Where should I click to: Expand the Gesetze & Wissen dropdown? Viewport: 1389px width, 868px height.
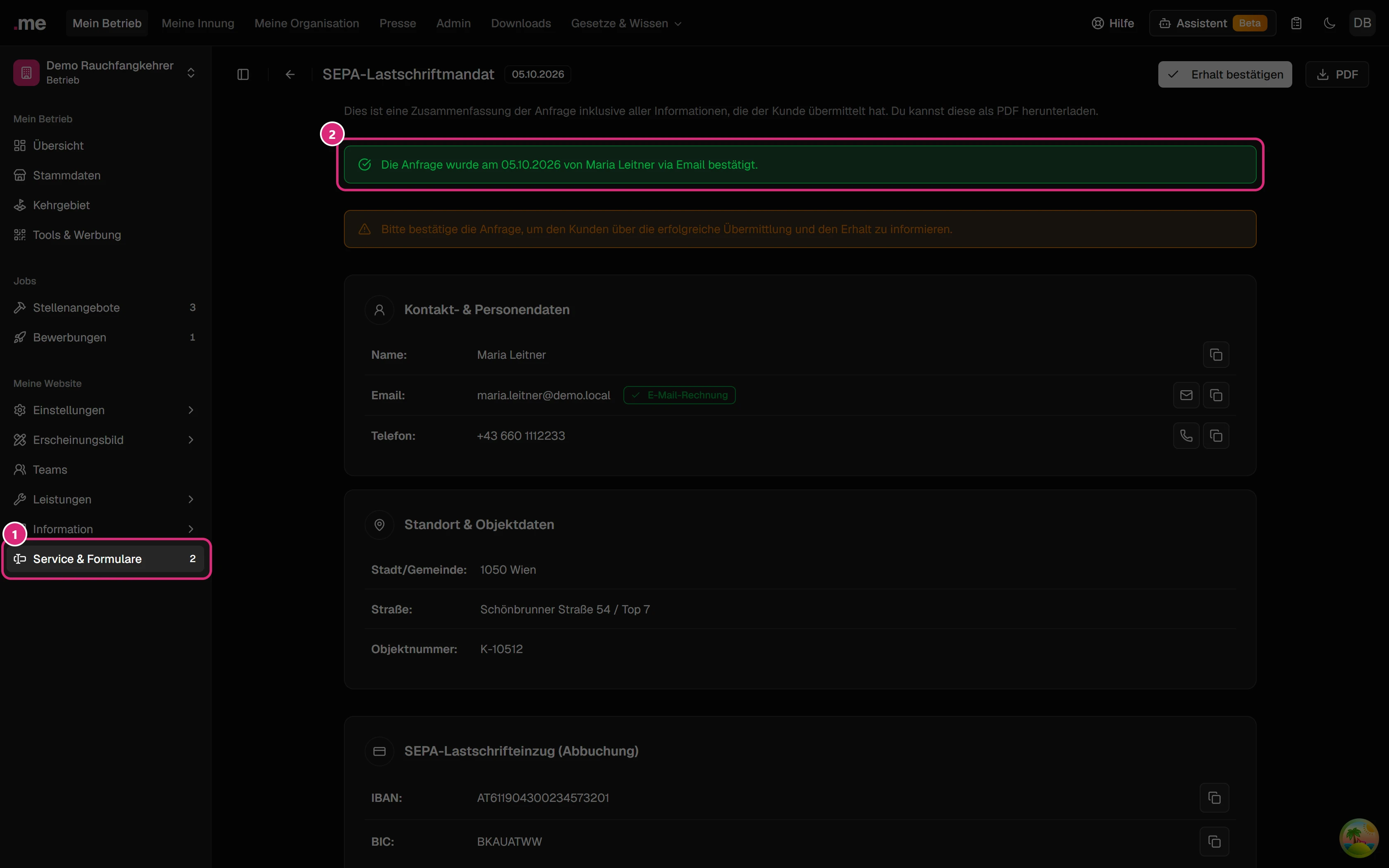[626, 24]
